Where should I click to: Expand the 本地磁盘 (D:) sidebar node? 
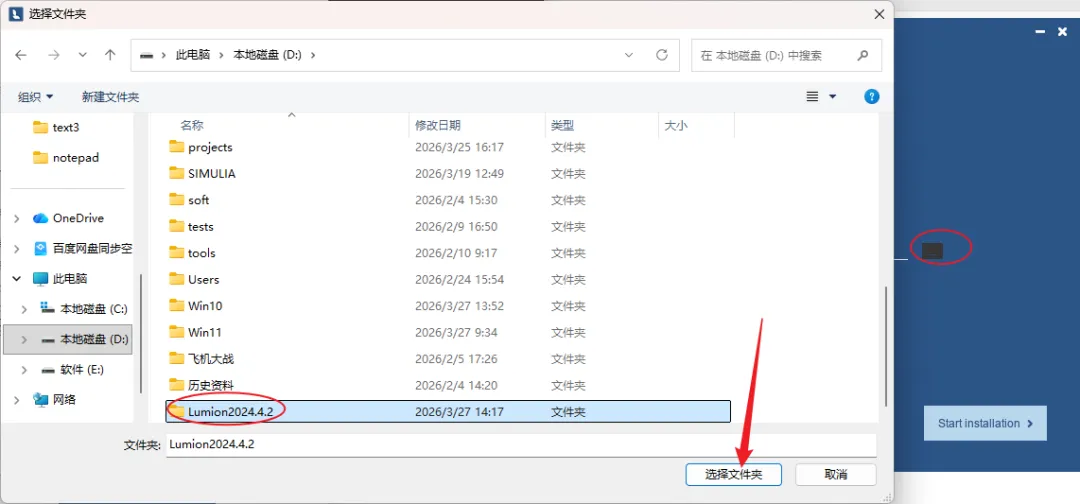[x=25, y=339]
